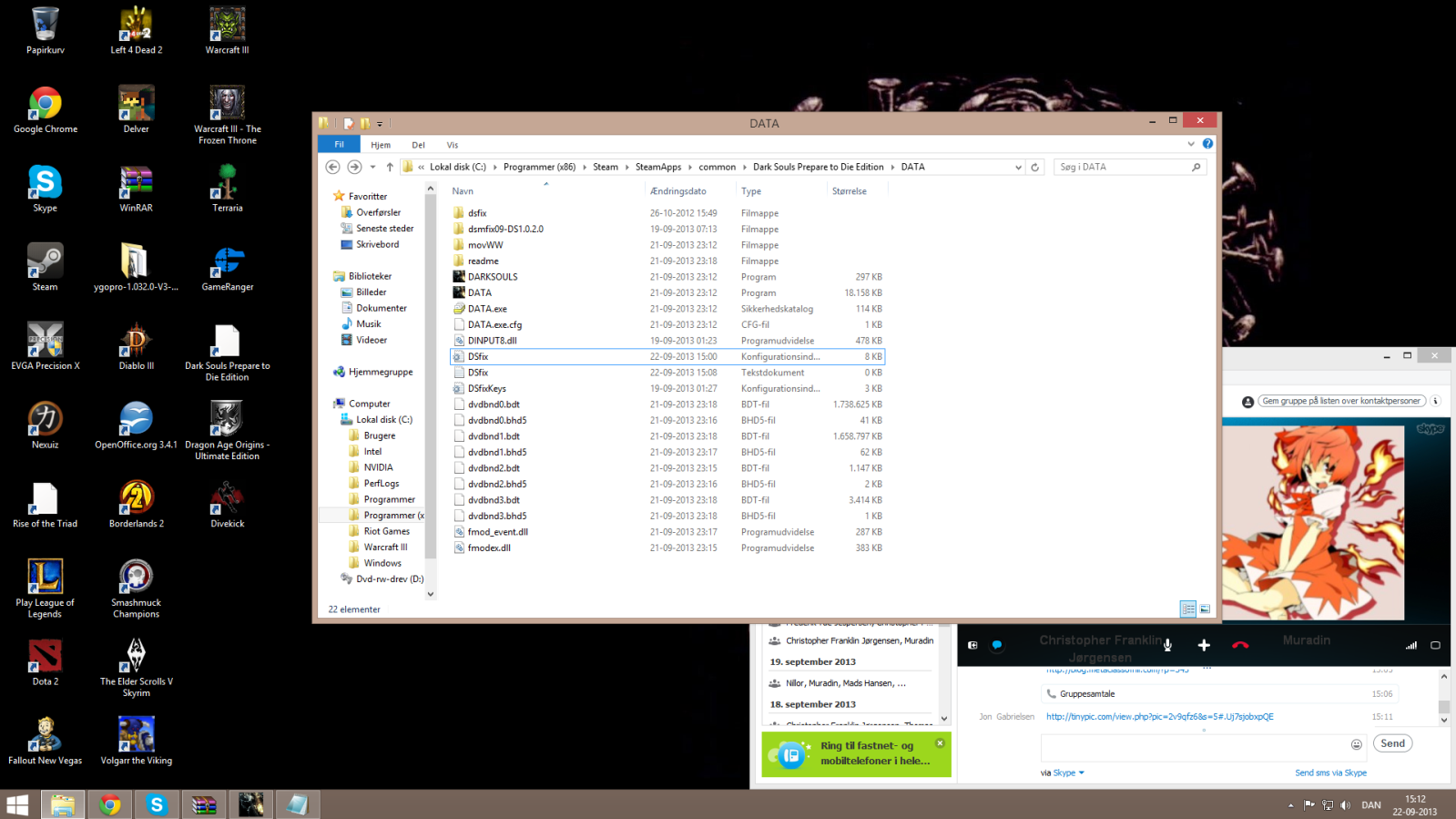Open Skype from the taskbar
The image size is (1456, 819).
point(157,804)
